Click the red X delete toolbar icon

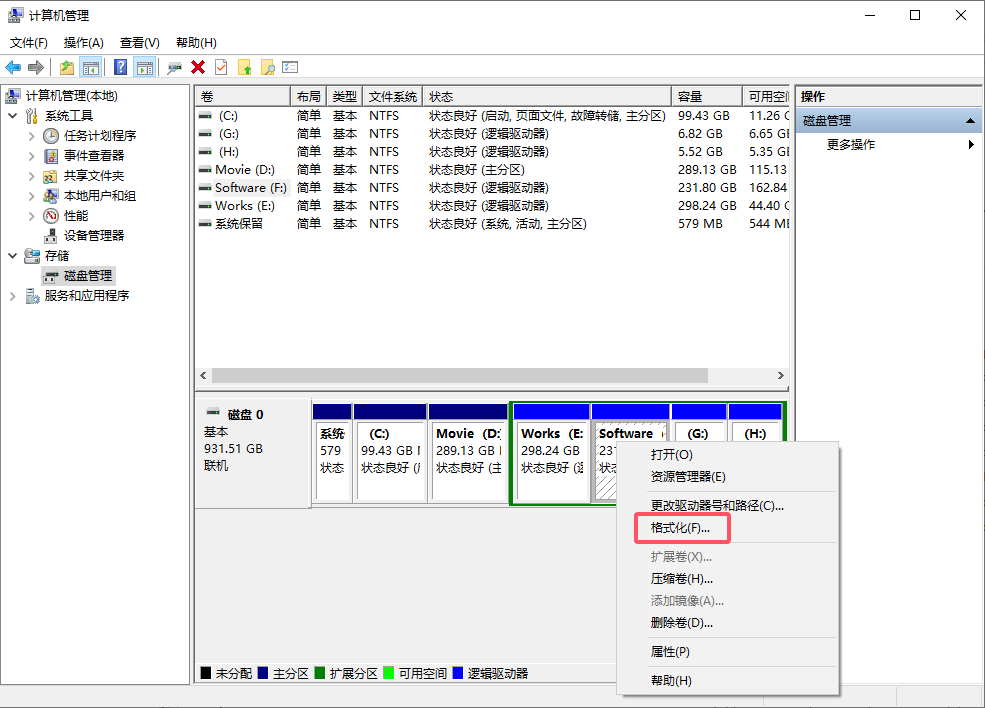click(x=197, y=66)
